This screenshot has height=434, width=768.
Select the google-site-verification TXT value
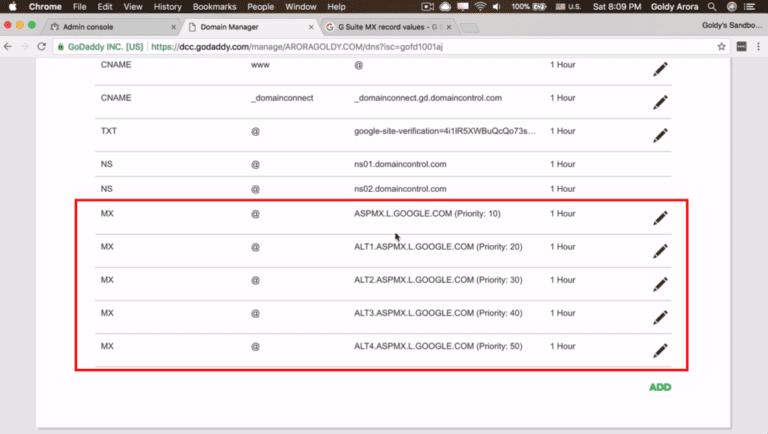tap(445, 131)
